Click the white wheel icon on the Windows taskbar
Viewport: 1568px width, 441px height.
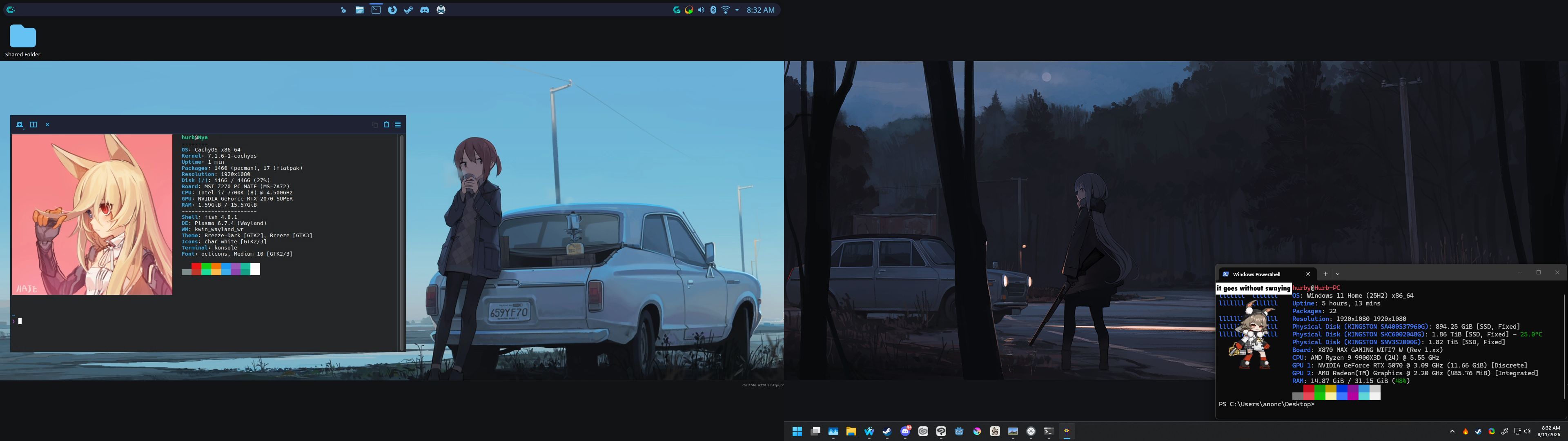point(1031,431)
